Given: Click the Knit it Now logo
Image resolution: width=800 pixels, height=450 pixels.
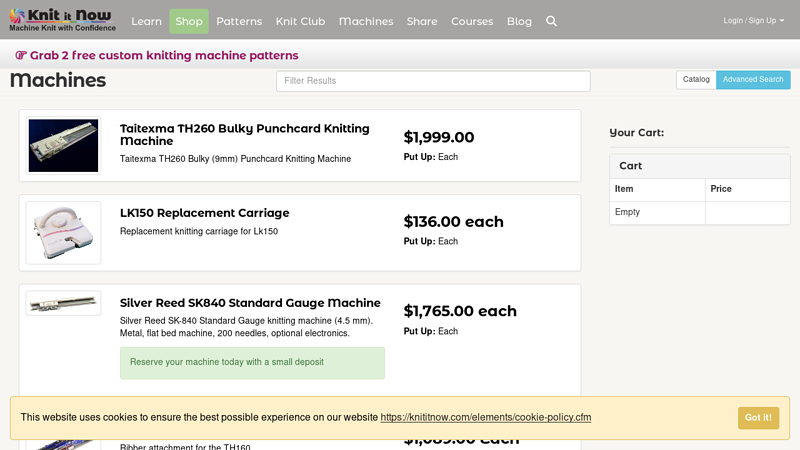Looking at the screenshot, I should [x=62, y=20].
